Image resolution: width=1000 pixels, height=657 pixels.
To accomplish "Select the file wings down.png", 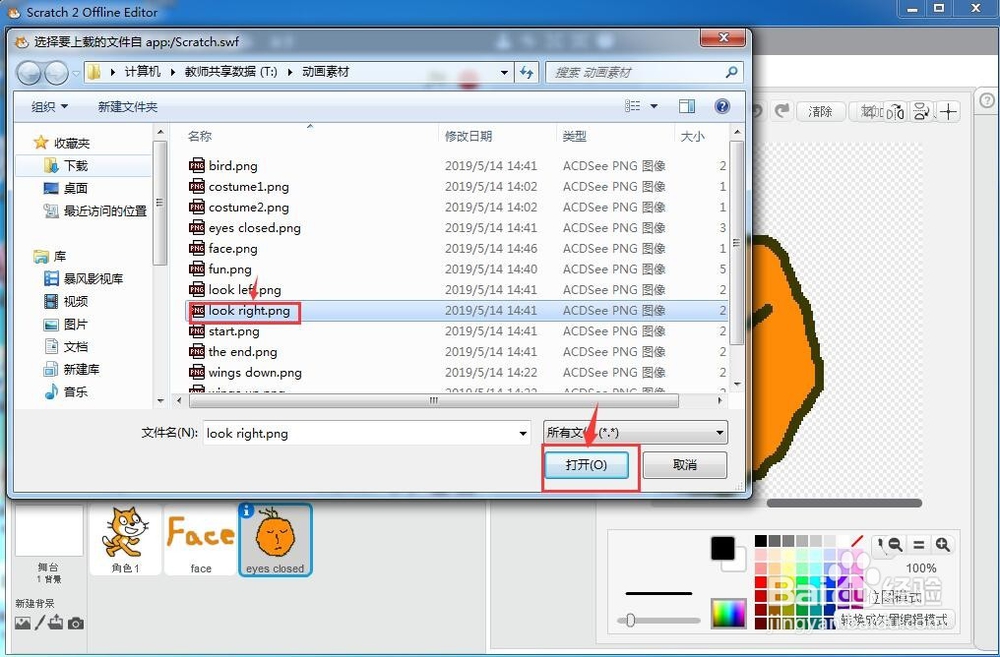I will 255,373.
